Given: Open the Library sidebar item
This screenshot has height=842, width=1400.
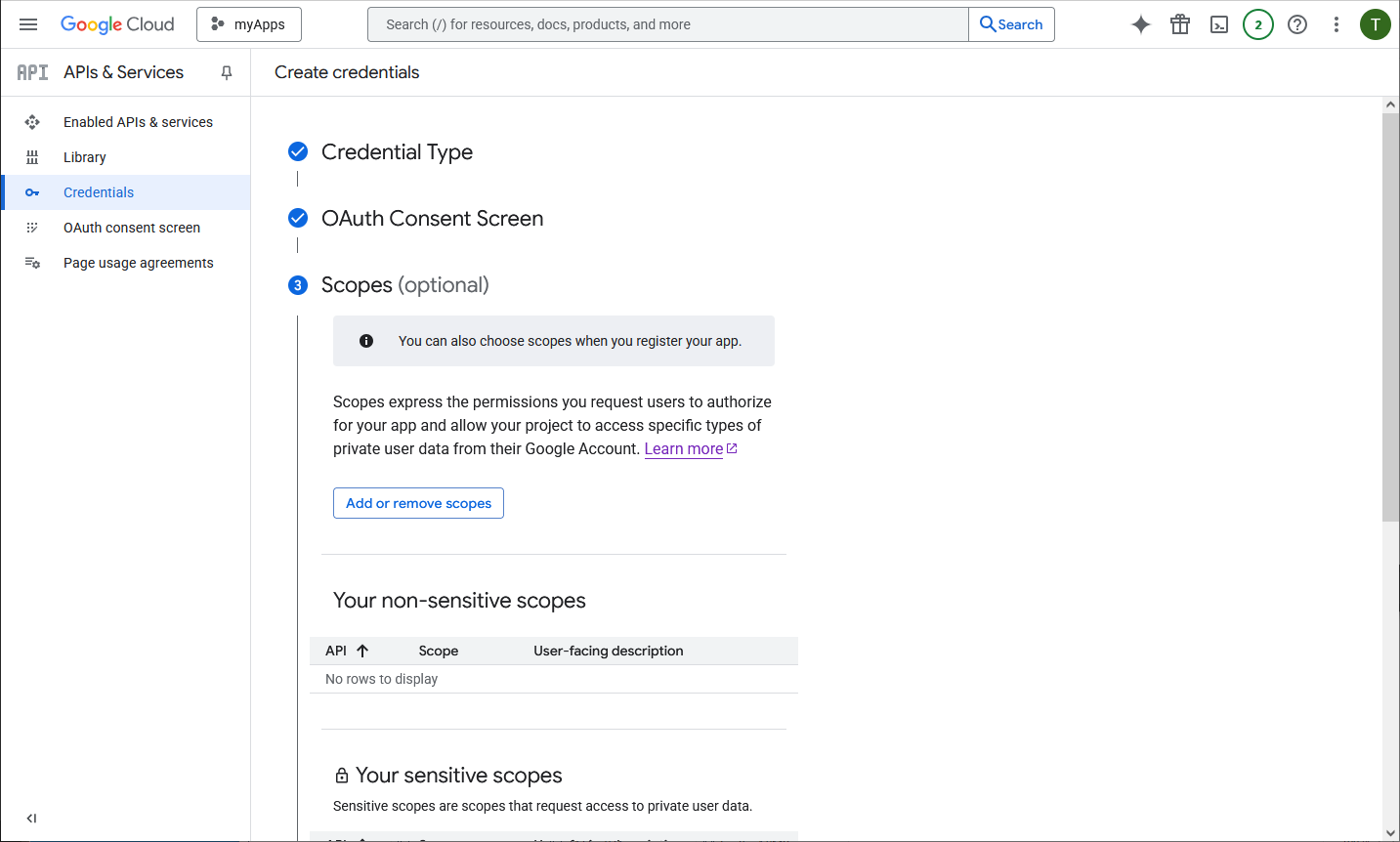Looking at the screenshot, I should [85, 157].
